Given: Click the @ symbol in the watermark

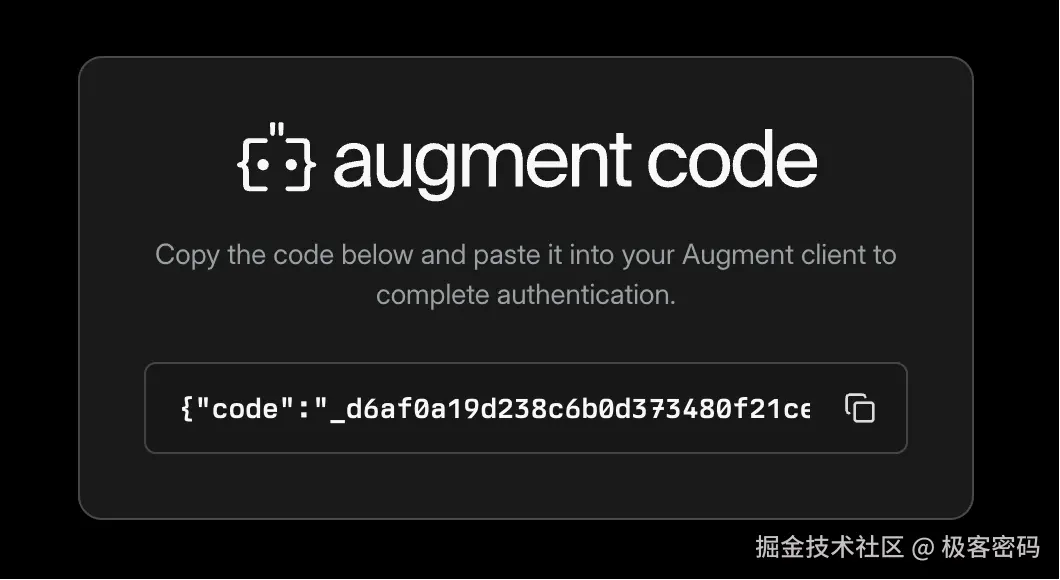Looking at the screenshot, I should 923,548.
